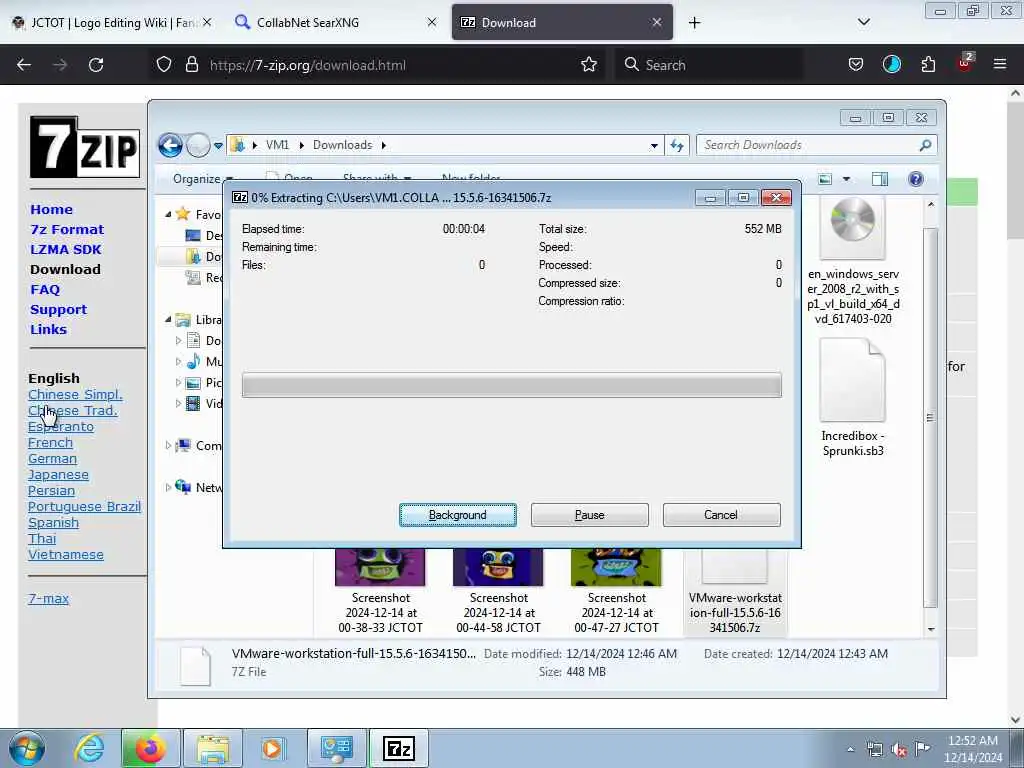Switch site language to Portuguese Brazil

tap(84, 507)
